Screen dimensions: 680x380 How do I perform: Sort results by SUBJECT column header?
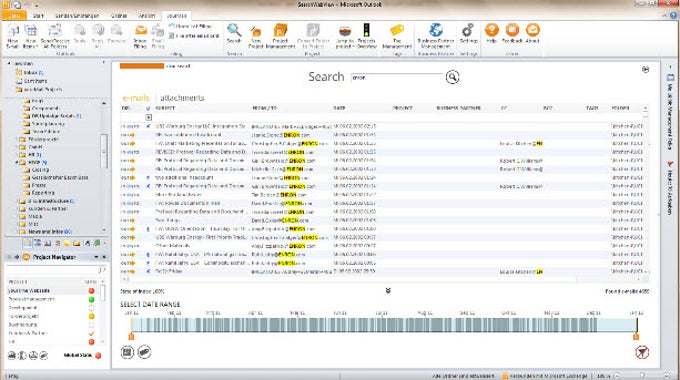point(165,108)
